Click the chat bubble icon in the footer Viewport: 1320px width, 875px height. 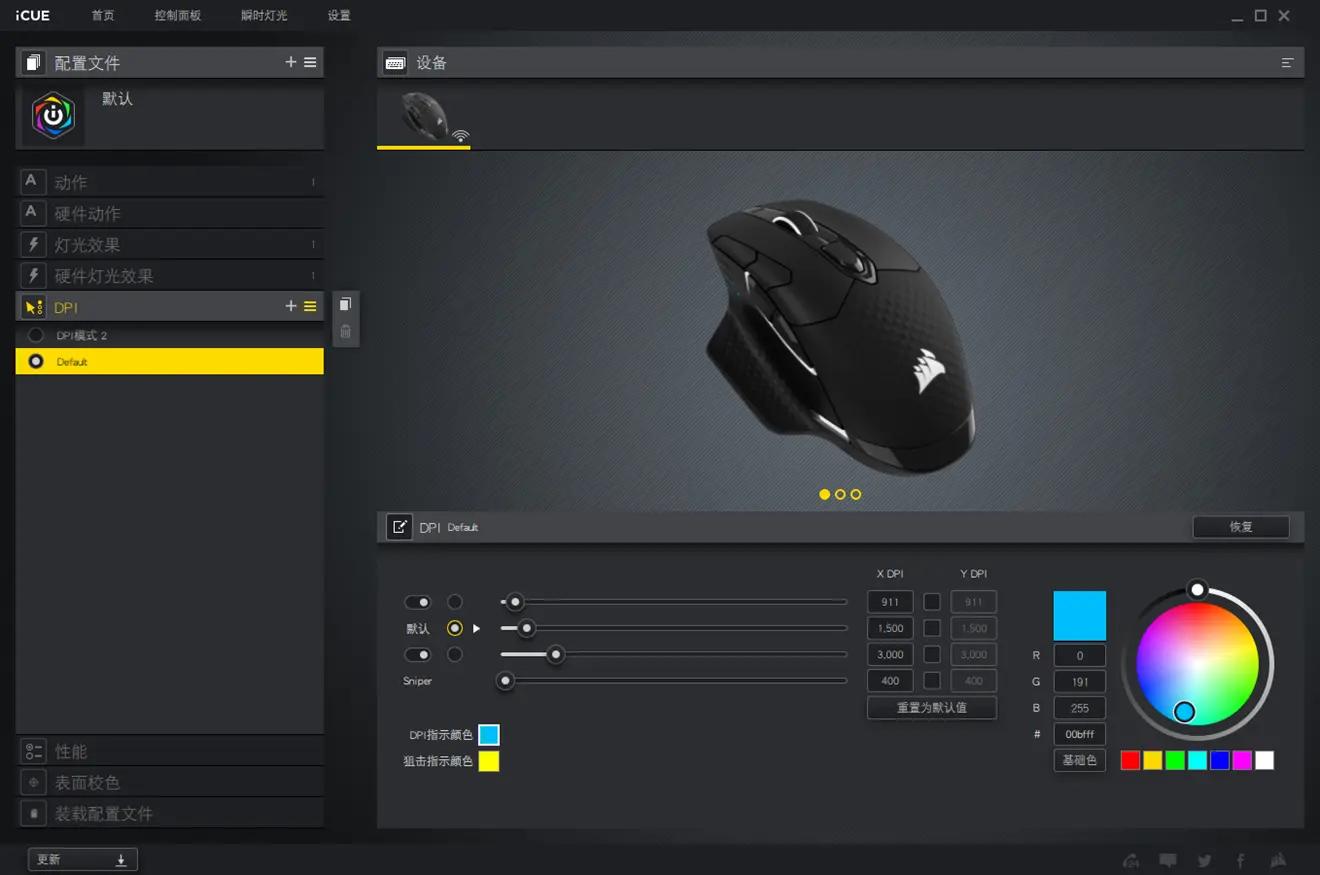coord(1167,860)
